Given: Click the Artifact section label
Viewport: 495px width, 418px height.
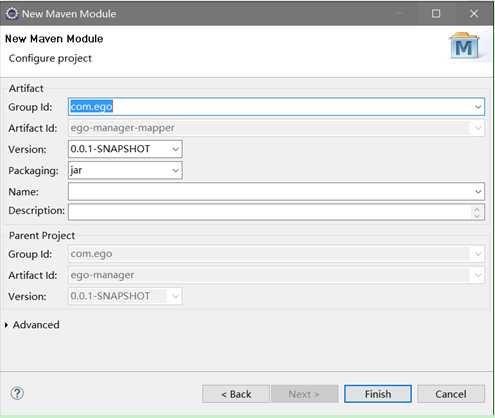Looking at the screenshot, I should tap(26, 88).
